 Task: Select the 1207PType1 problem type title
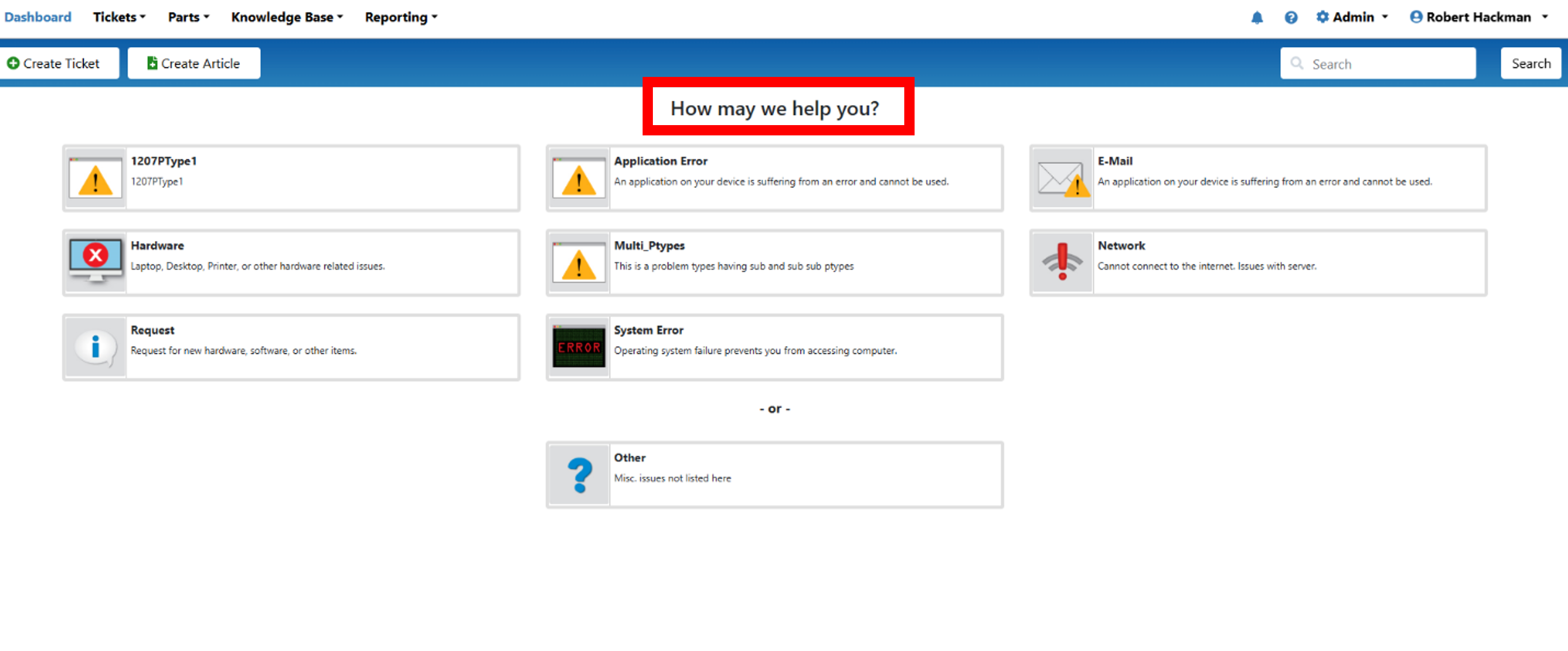coord(163,161)
